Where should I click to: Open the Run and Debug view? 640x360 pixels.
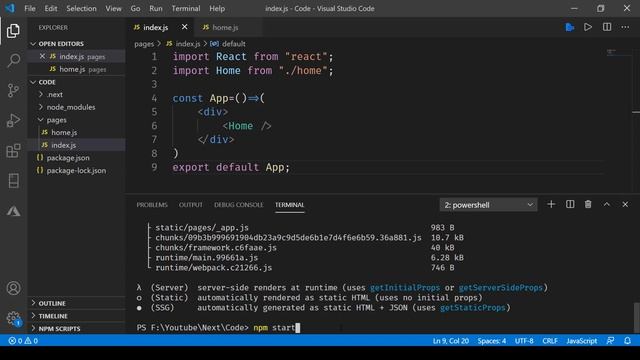(13, 120)
